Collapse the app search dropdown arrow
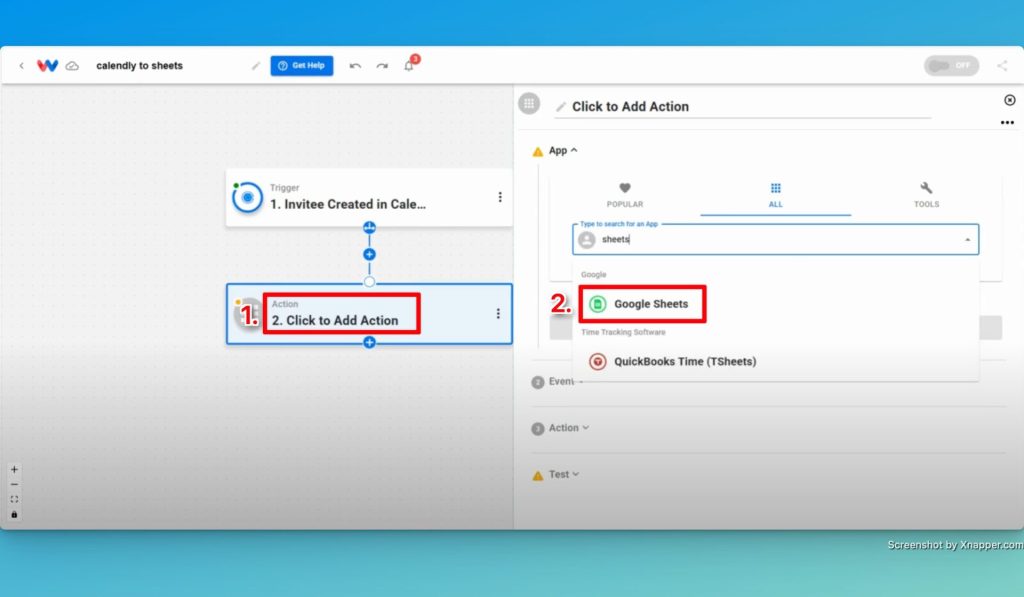This screenshot has height=597, width=1024. click(x=967, y=240)
